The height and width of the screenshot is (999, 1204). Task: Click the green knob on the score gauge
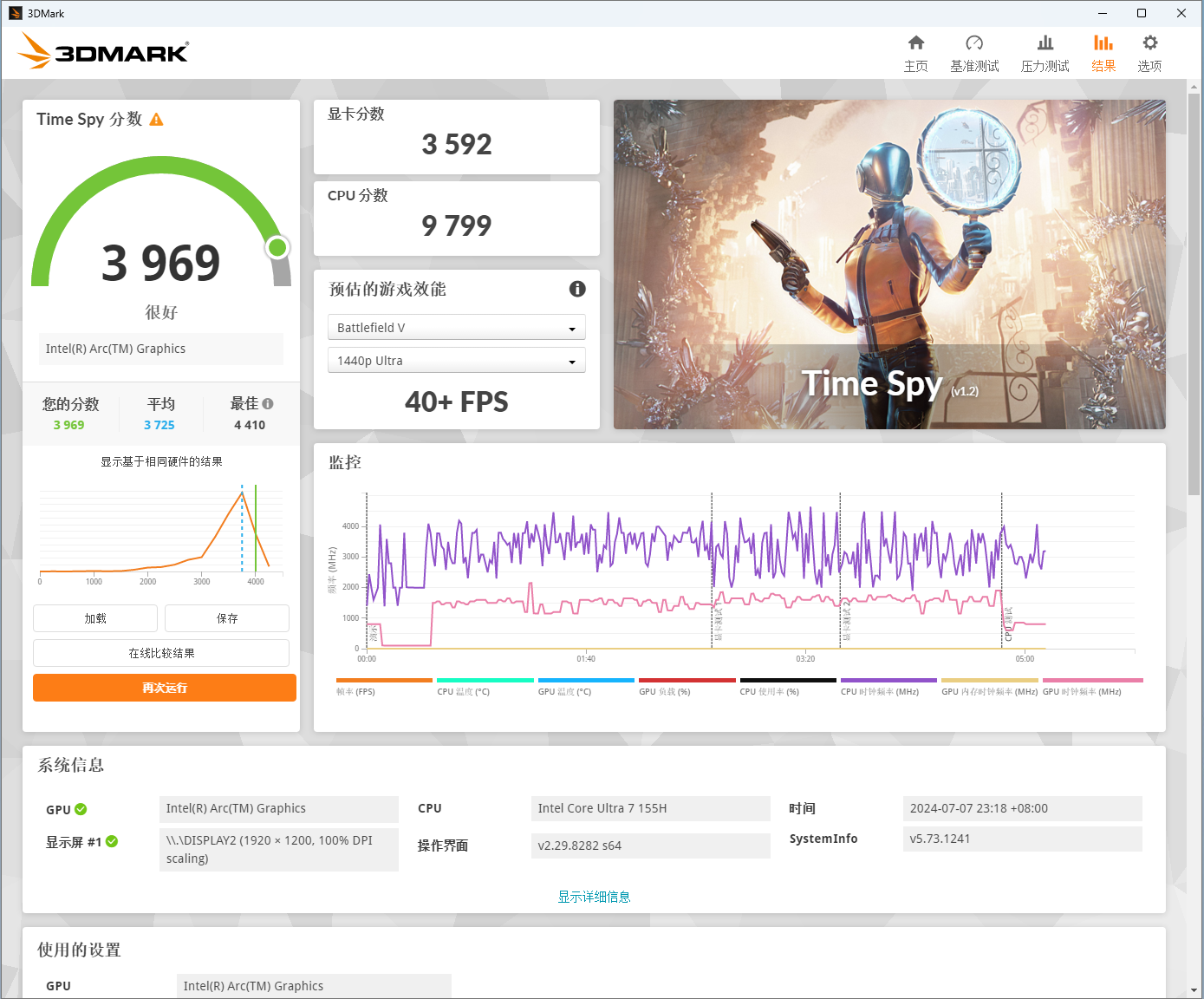[277, 248]
